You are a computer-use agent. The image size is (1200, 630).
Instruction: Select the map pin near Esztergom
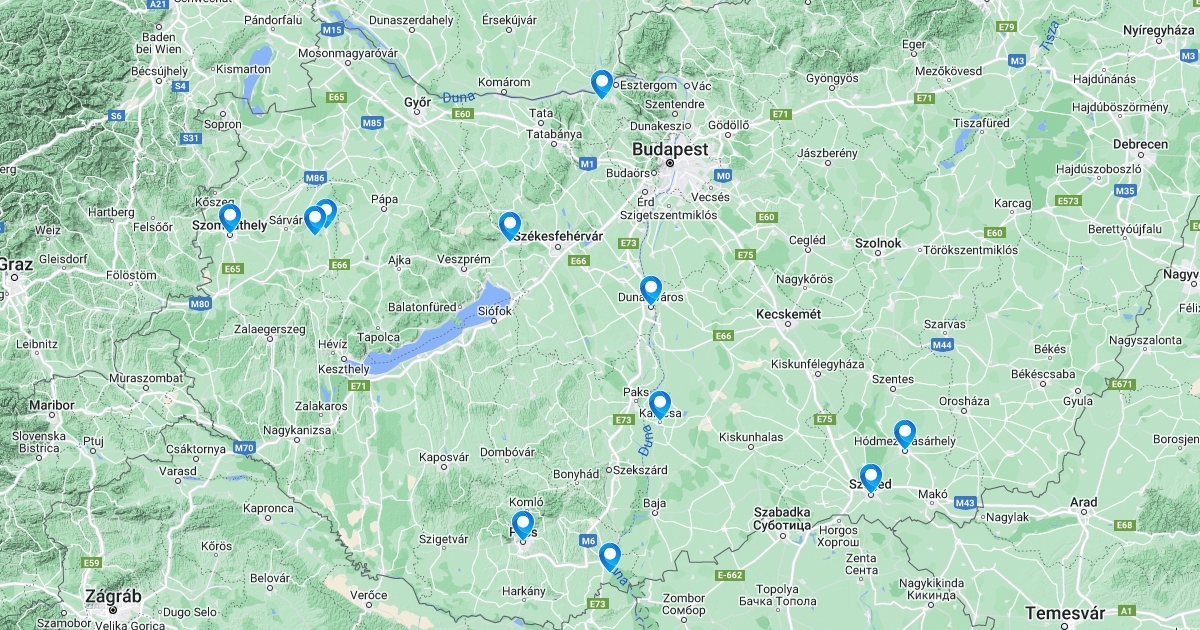pyautogui.click(x=601, y=83)
